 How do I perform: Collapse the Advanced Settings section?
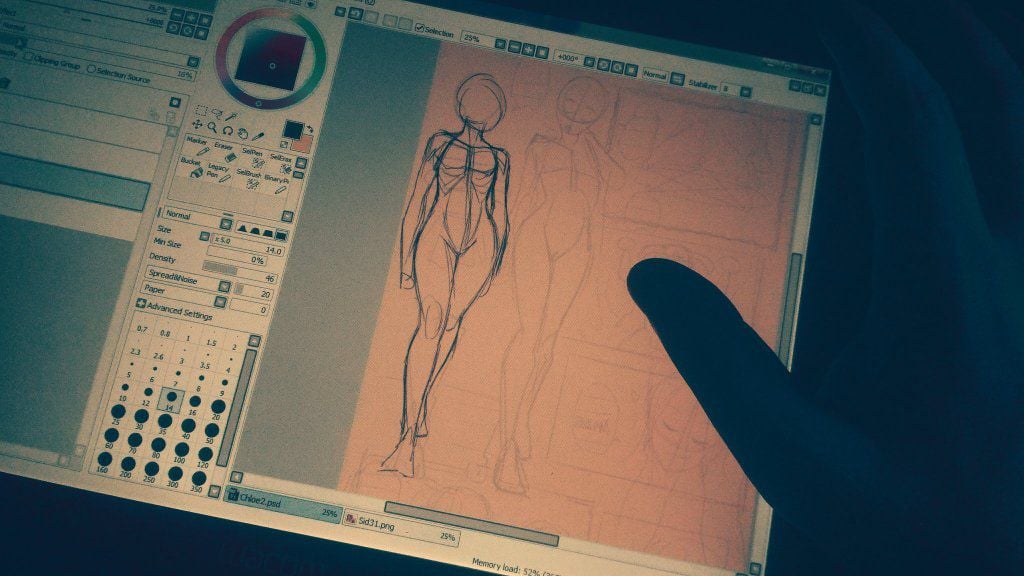141,303
